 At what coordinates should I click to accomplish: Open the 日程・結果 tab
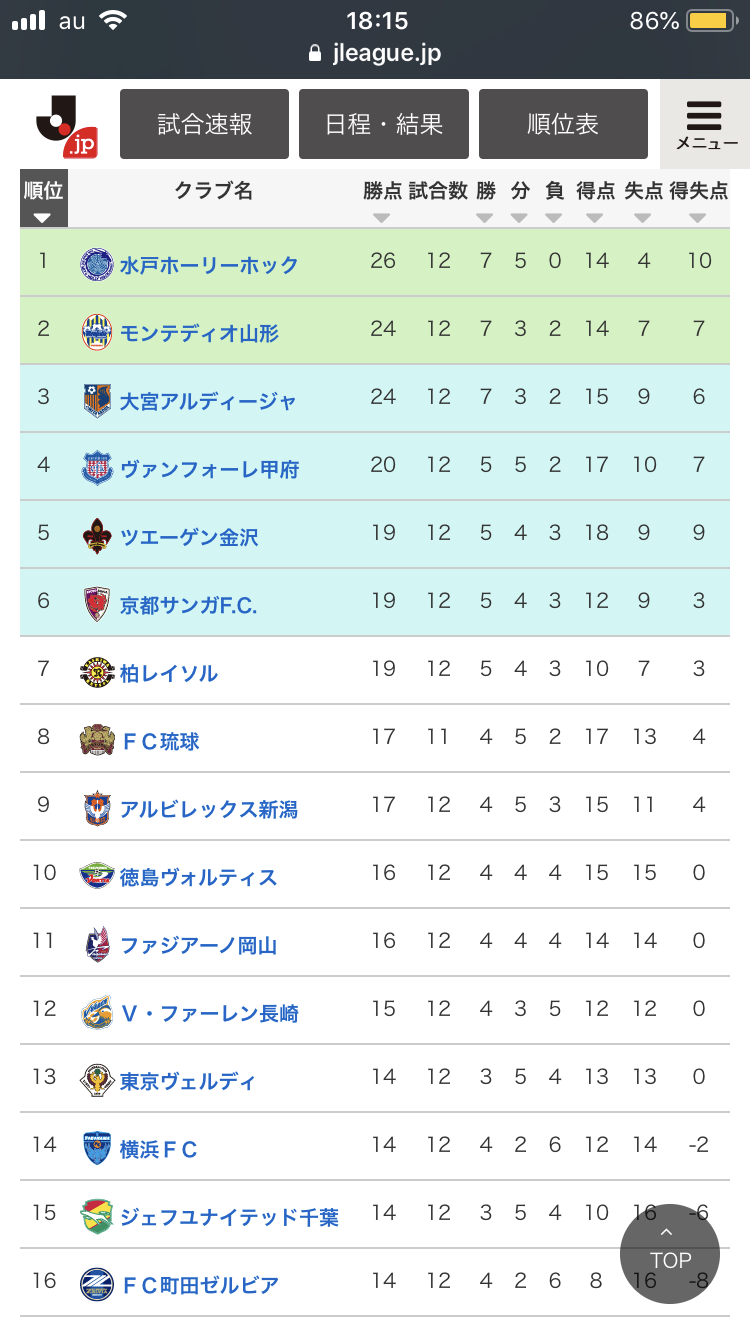tap(384, 124)
